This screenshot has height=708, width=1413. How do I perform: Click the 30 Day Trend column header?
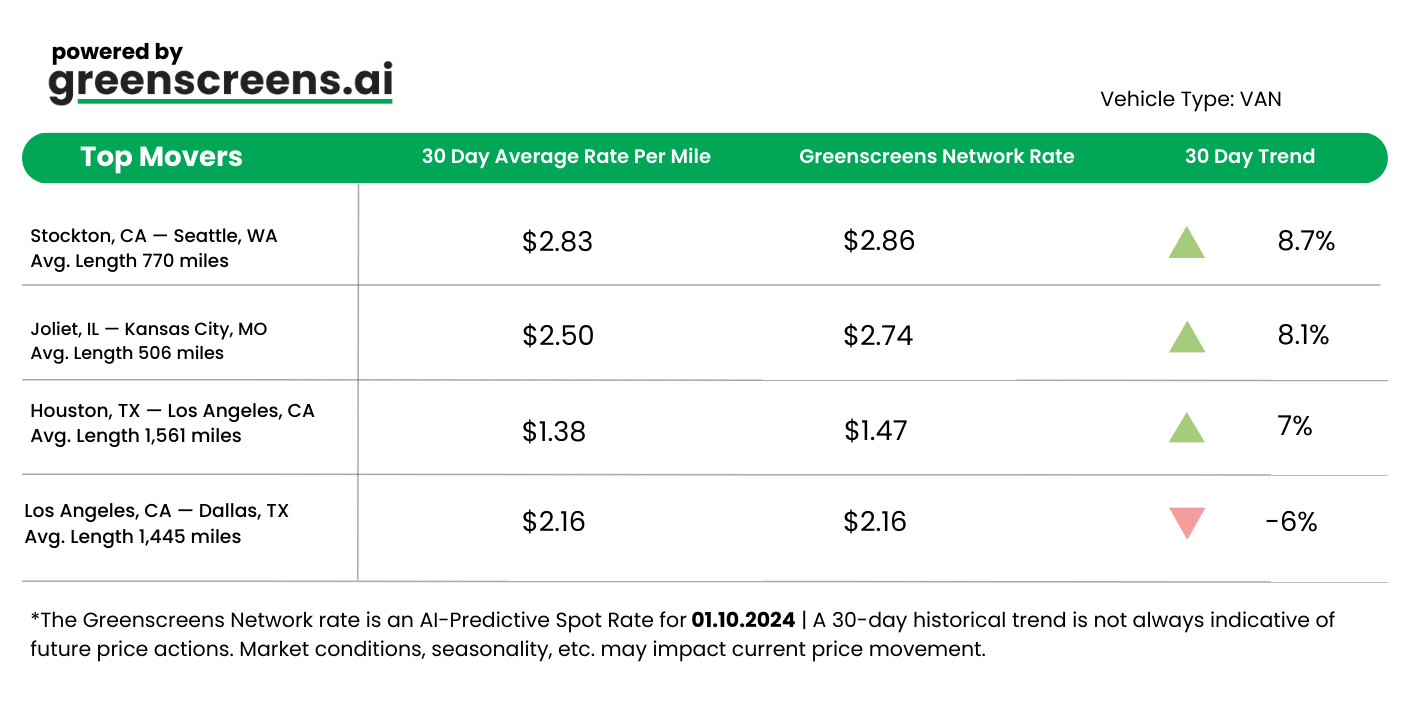(1249, 157)
